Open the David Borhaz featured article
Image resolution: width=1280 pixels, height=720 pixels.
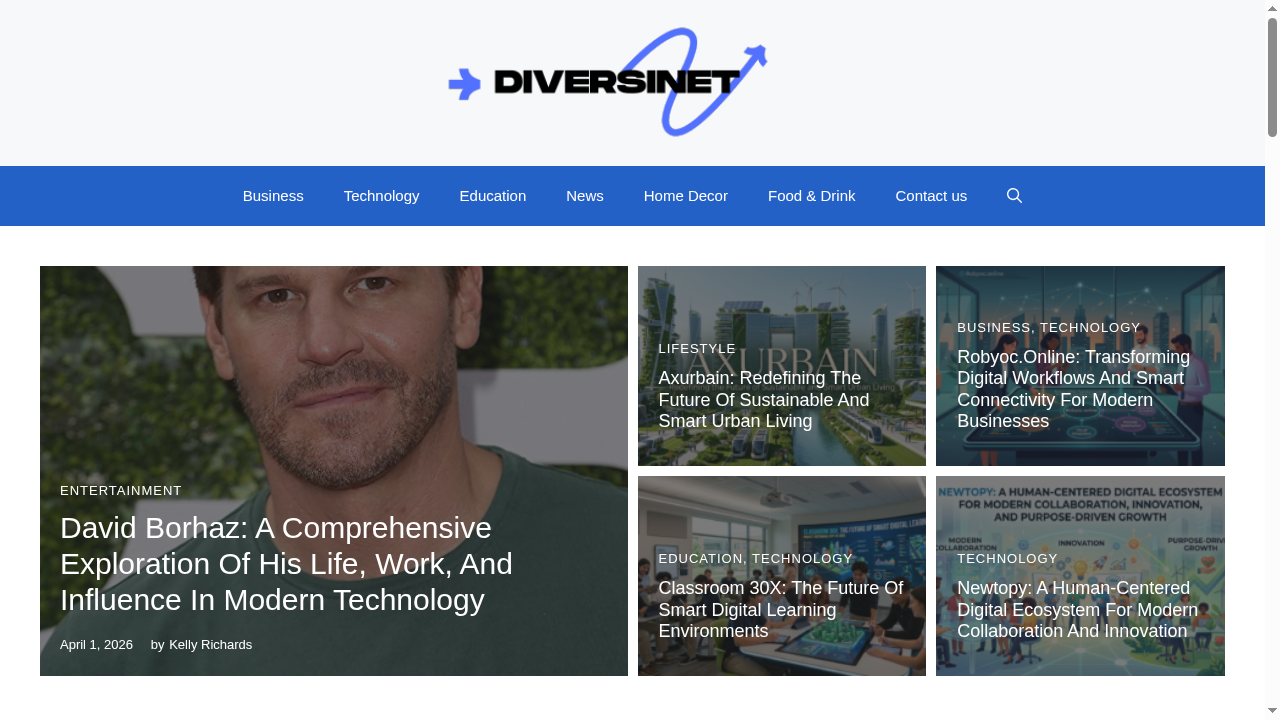(286, 563)
